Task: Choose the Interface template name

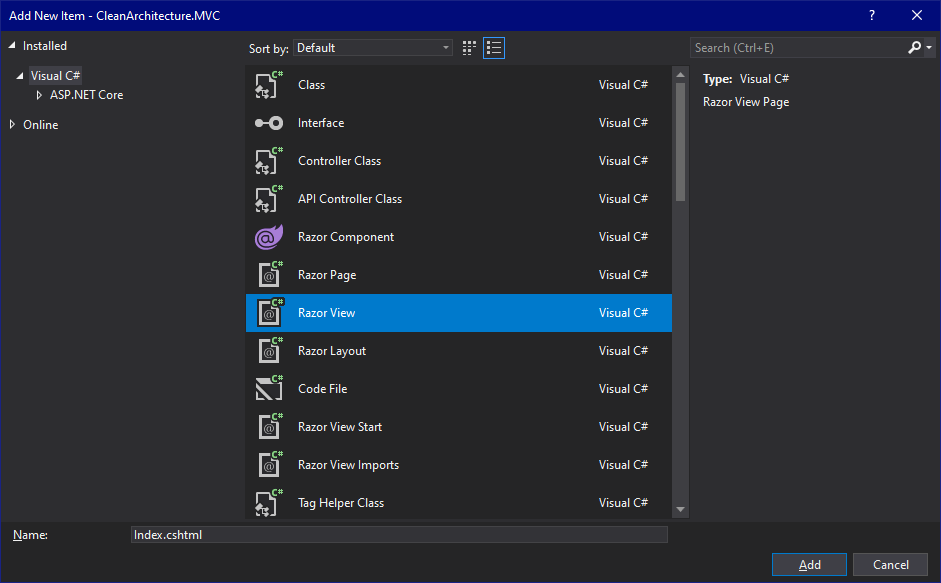Action: (x=321, y=123)
